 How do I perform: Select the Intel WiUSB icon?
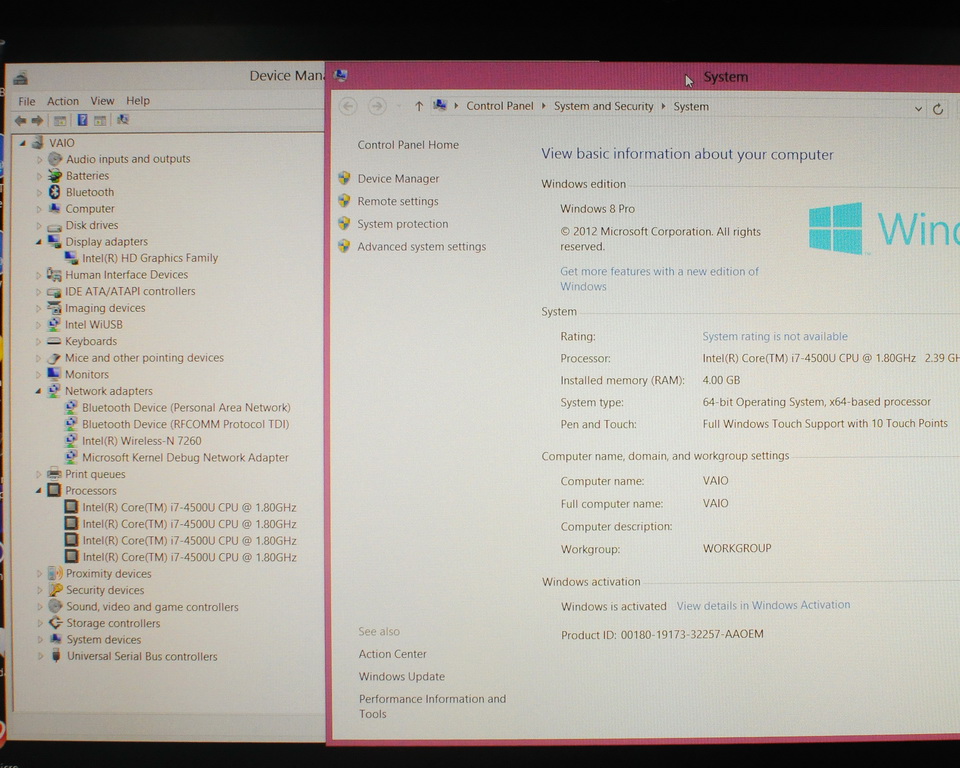coord(54,324)
